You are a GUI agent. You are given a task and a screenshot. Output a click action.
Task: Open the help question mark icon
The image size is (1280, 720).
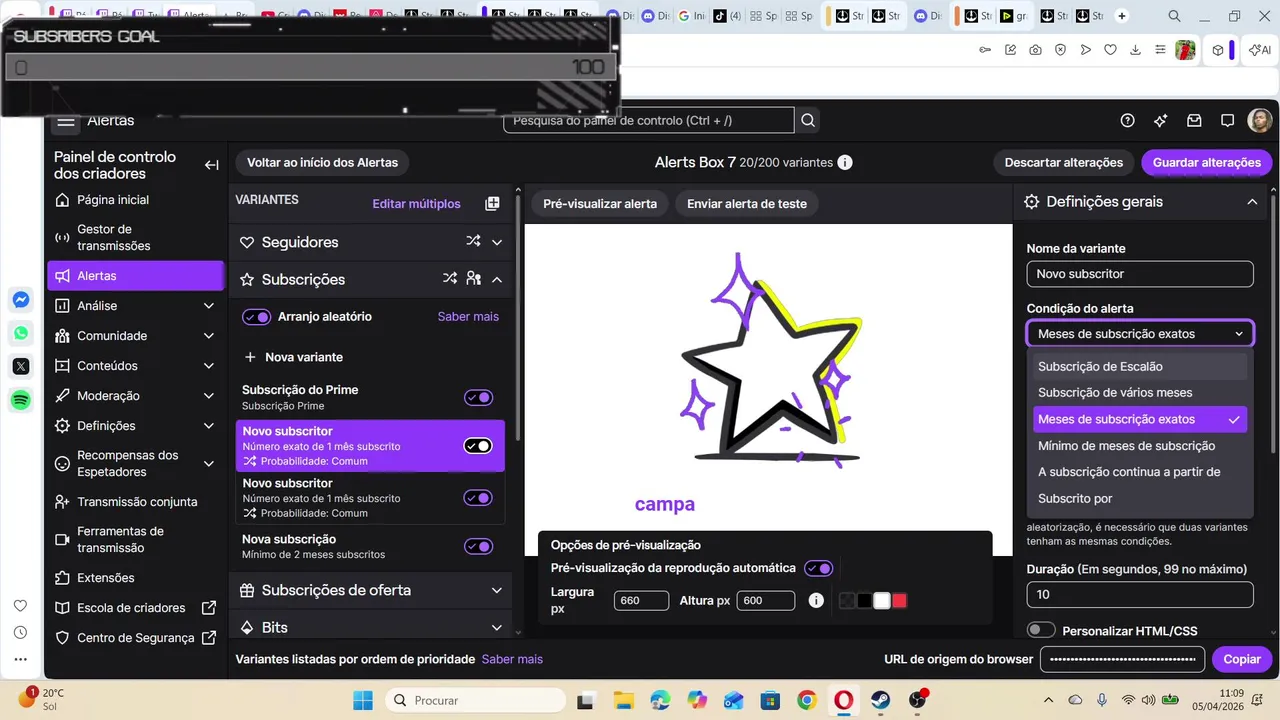tap(1128, 120)
